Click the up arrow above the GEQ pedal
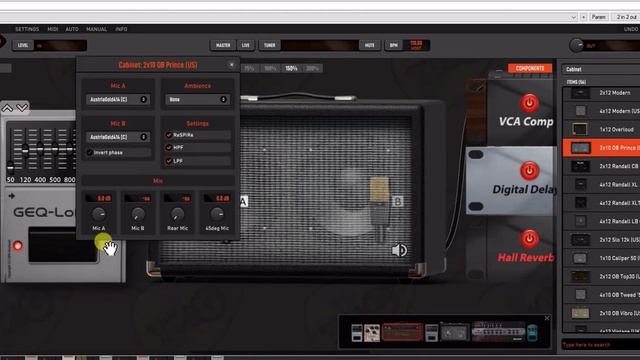This screenshot has height=360, width=640. coord(7,108)
